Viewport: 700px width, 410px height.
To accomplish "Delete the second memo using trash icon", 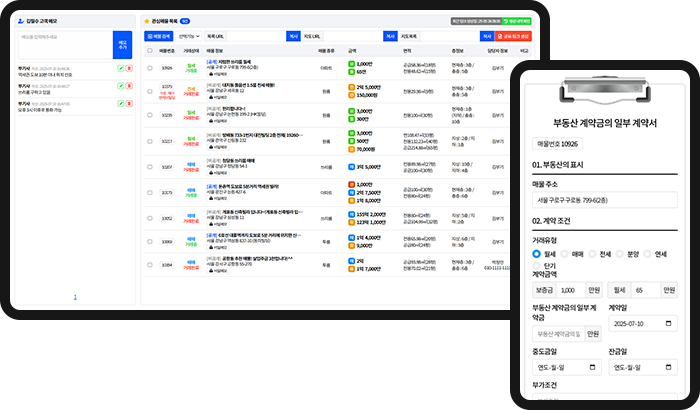I will point(128,87).
